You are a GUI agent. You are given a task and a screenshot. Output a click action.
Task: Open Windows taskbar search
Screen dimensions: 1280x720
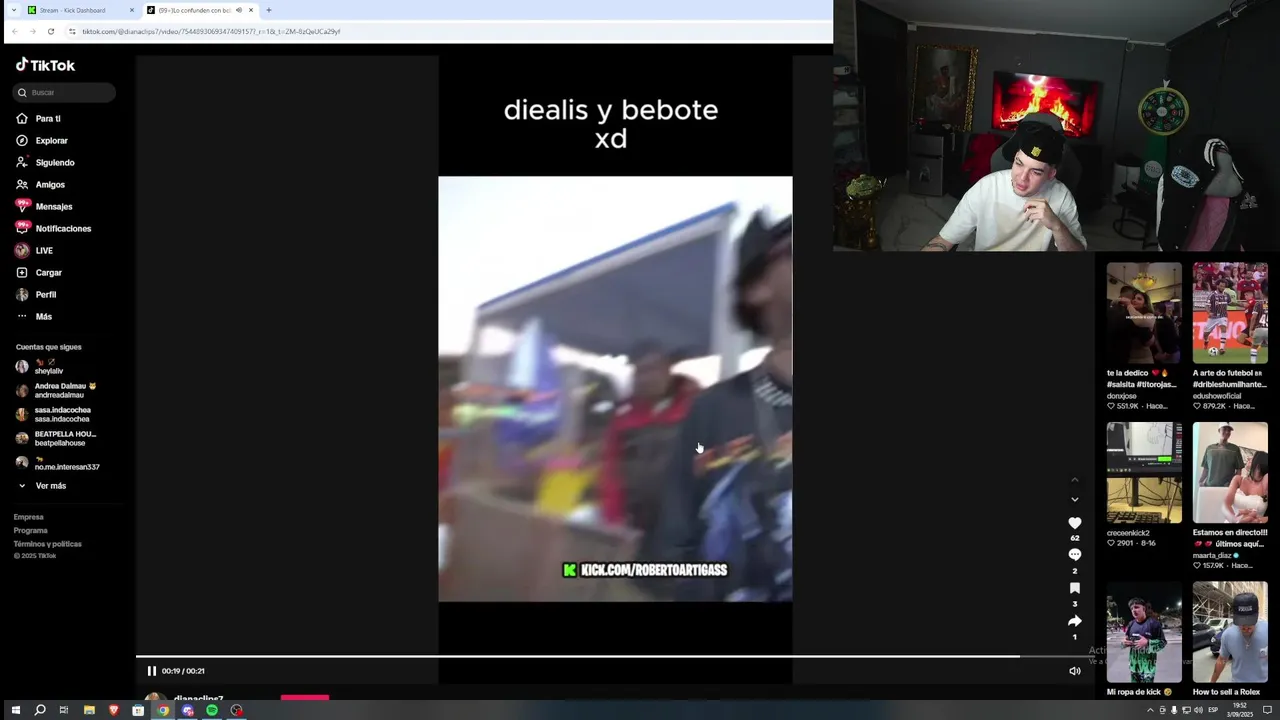pos(40,710)
